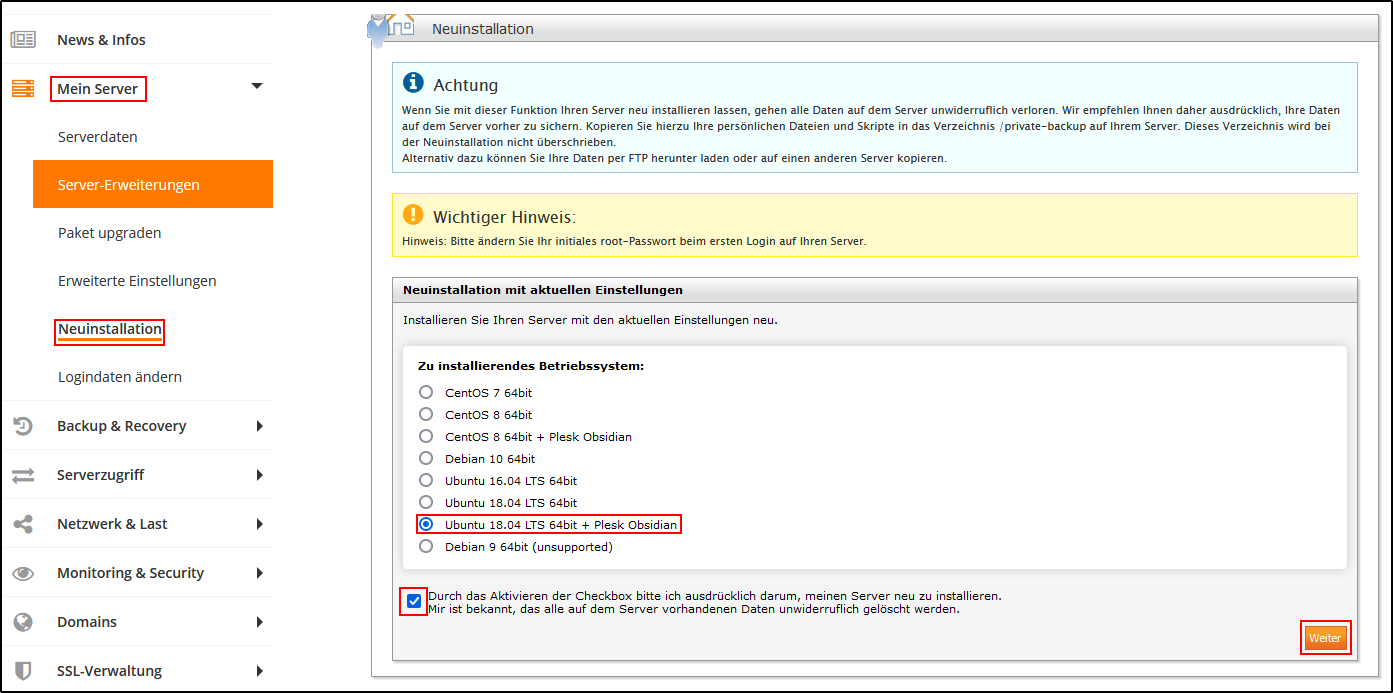Viewport: 1393px width, 693px height.
Task: Open Server-Erweiterungen in the sidebar
Action: (128, 185)
